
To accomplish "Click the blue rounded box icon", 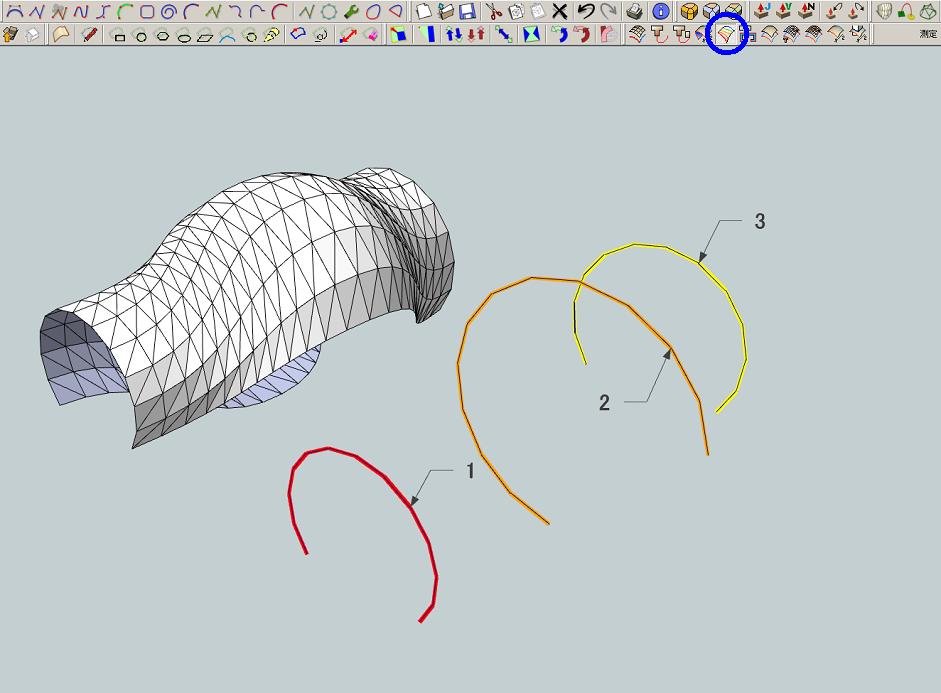I will tap(711, 11).
